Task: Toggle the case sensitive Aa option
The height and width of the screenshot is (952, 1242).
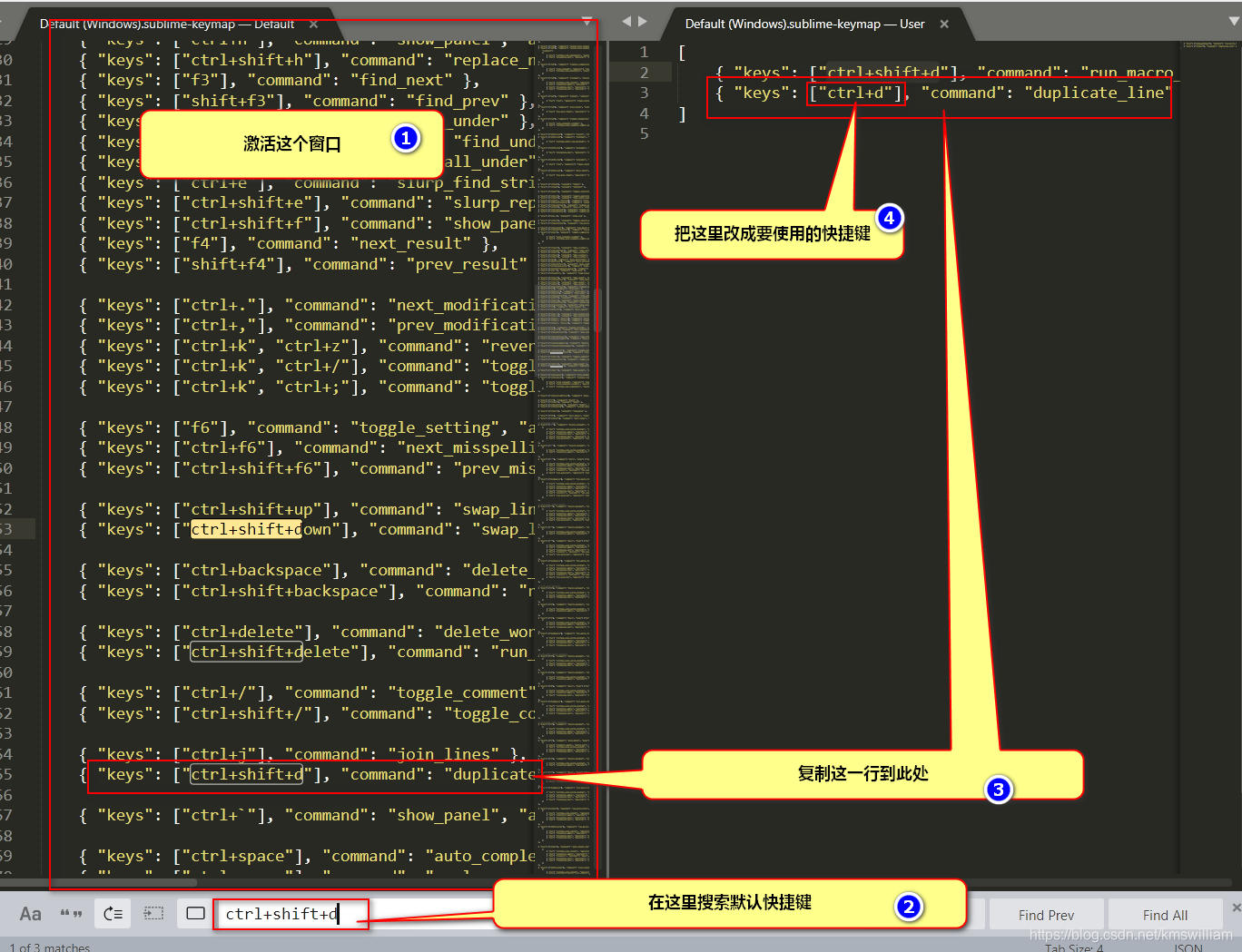Action: click(30, 914)
